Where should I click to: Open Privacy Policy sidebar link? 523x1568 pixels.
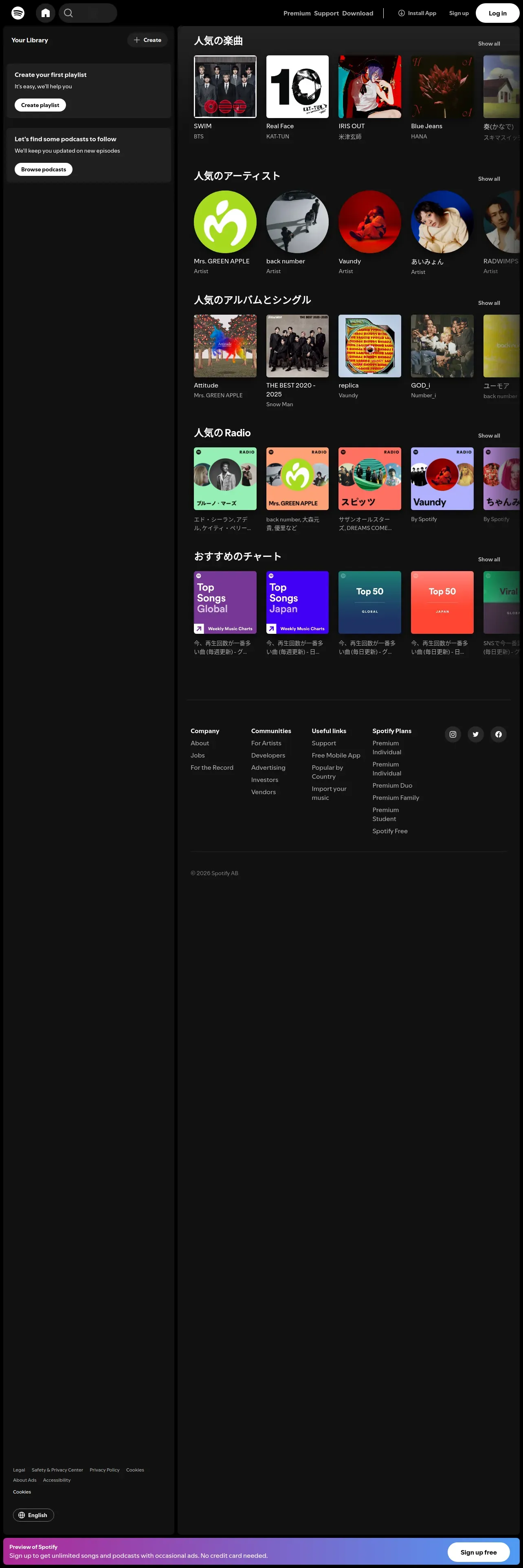[105, 1470]
